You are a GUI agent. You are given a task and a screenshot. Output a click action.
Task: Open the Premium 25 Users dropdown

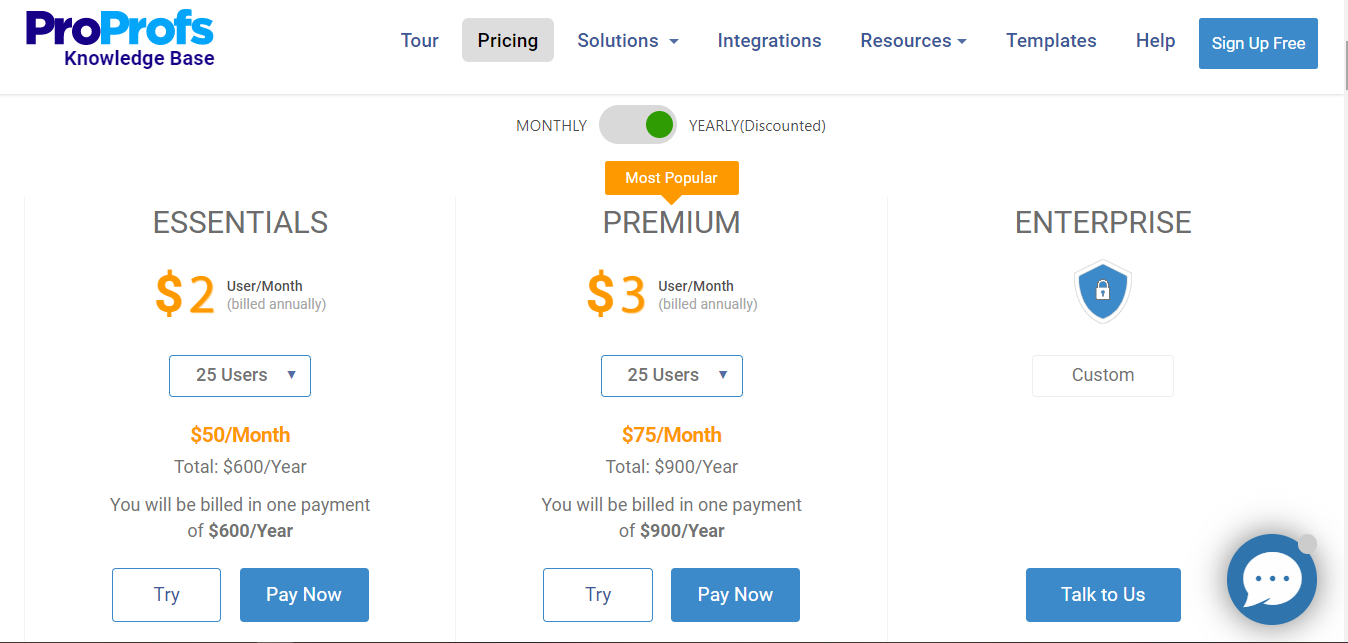click(x=672, y=375)
